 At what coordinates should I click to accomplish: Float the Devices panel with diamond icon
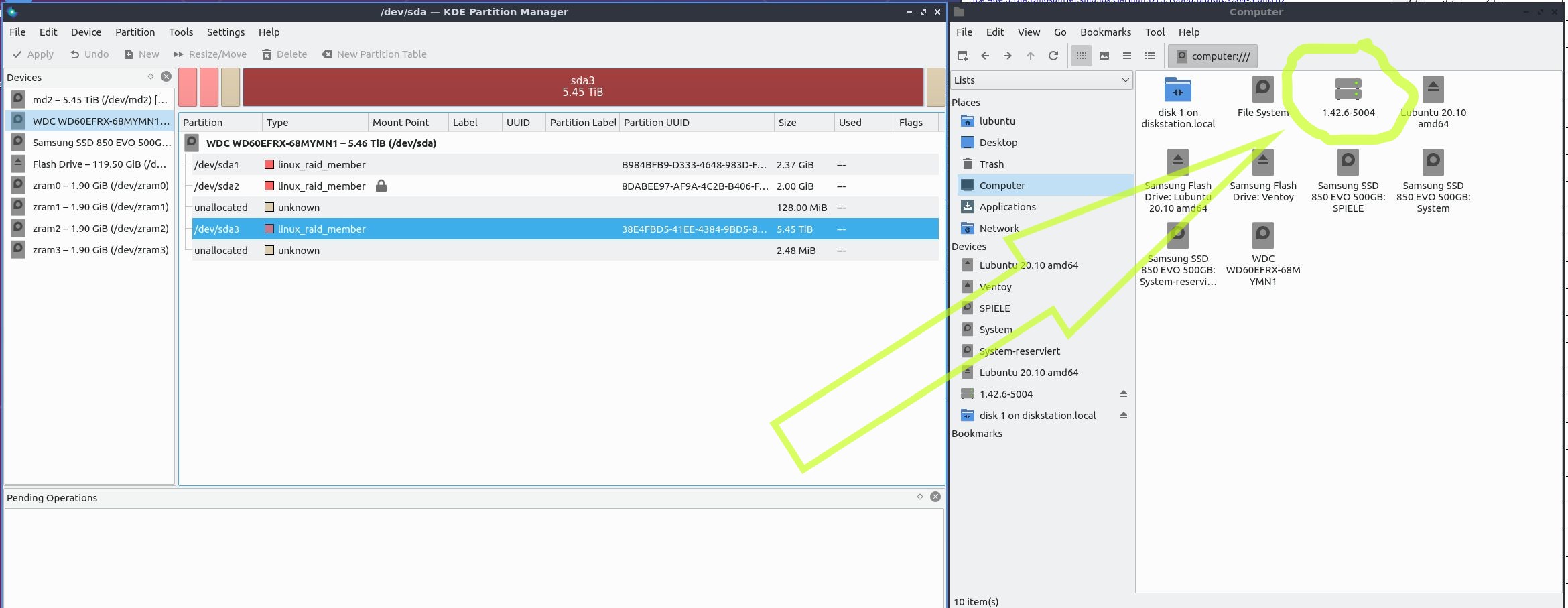151,77
